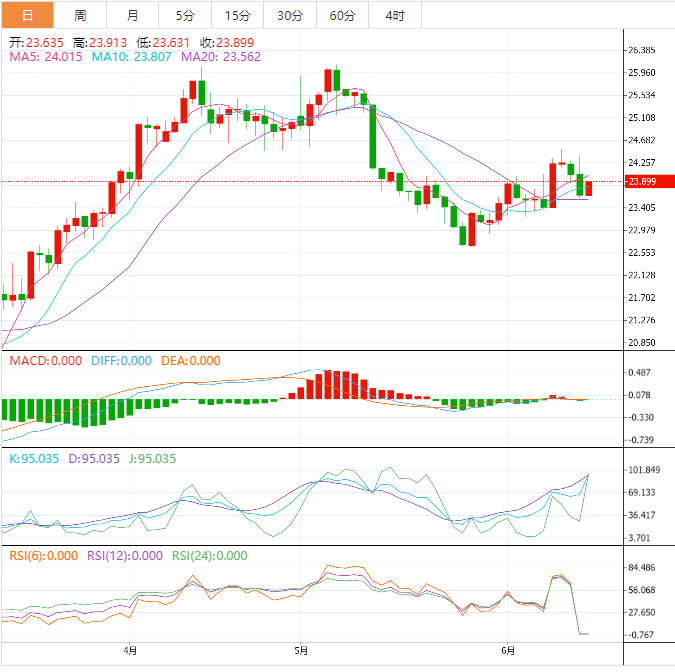Open the 月 (monthly) timeframe tab

pyautogui.click(x=133, y=15)
